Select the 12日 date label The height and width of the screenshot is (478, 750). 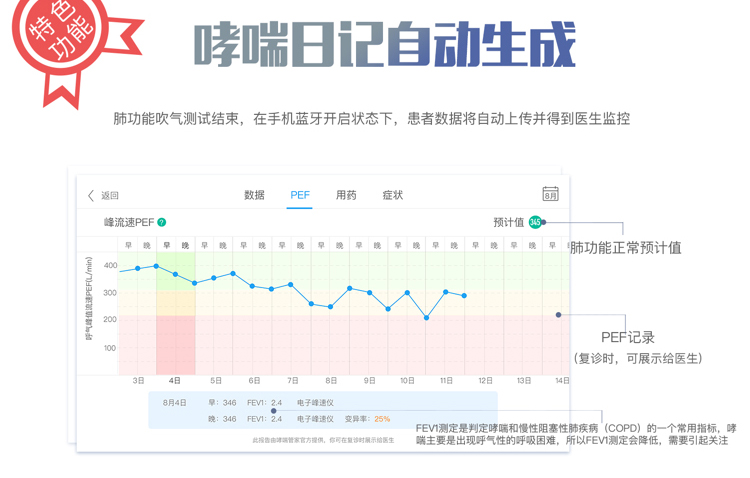tap(485, 380)
